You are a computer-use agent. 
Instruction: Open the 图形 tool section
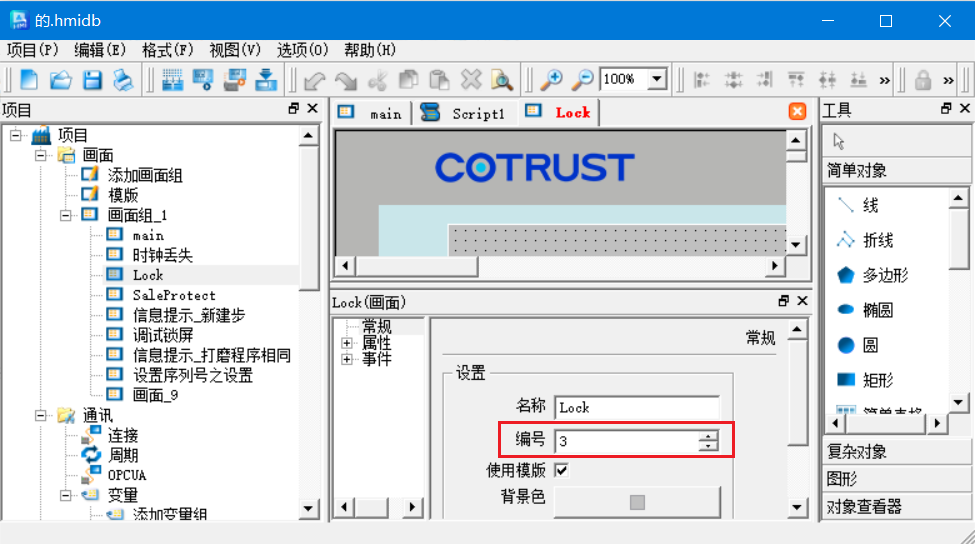tap(895, 479)
